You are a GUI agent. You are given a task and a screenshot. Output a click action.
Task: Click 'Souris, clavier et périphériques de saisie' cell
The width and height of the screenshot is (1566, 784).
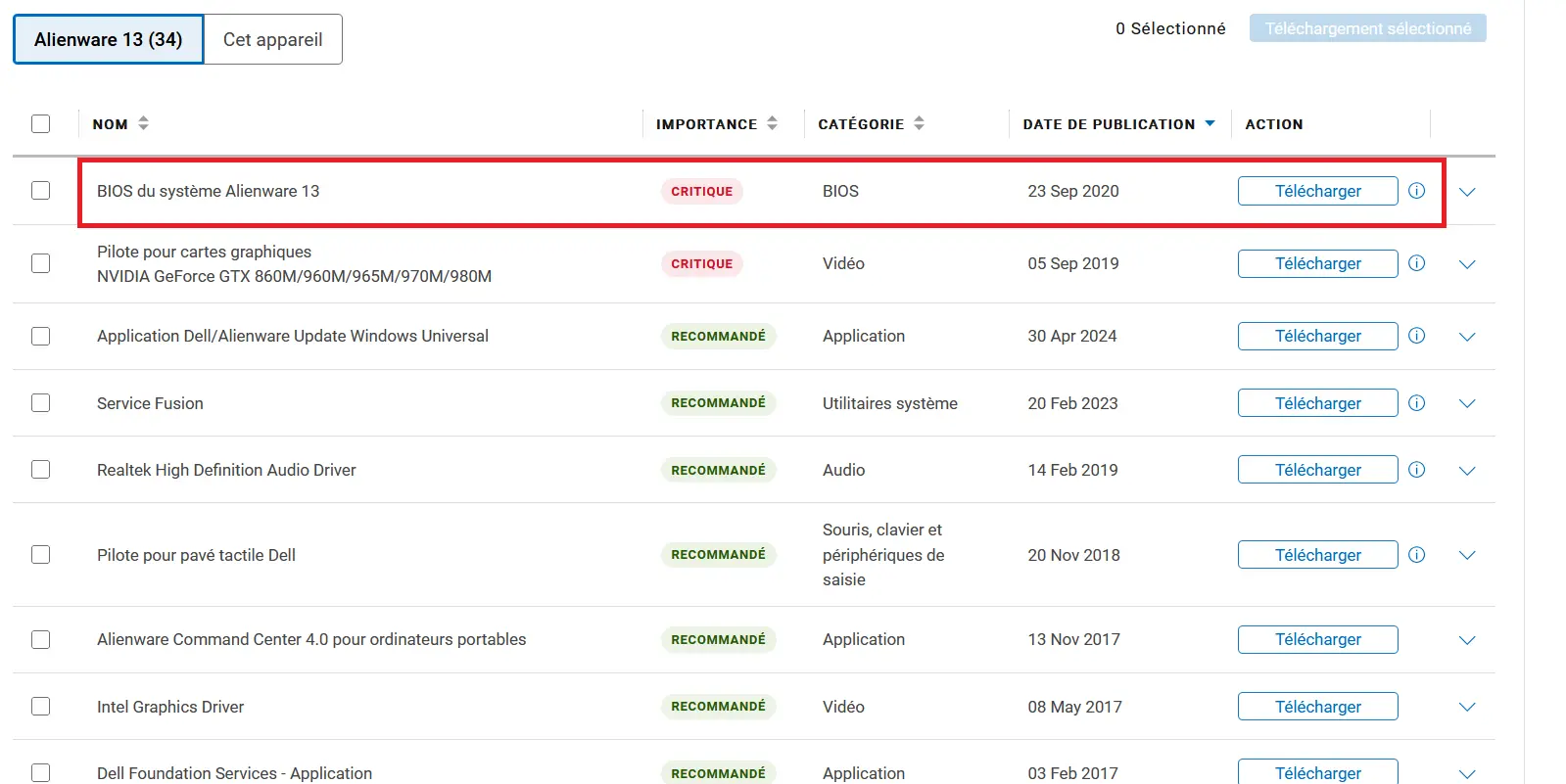(x=883, y=555)
